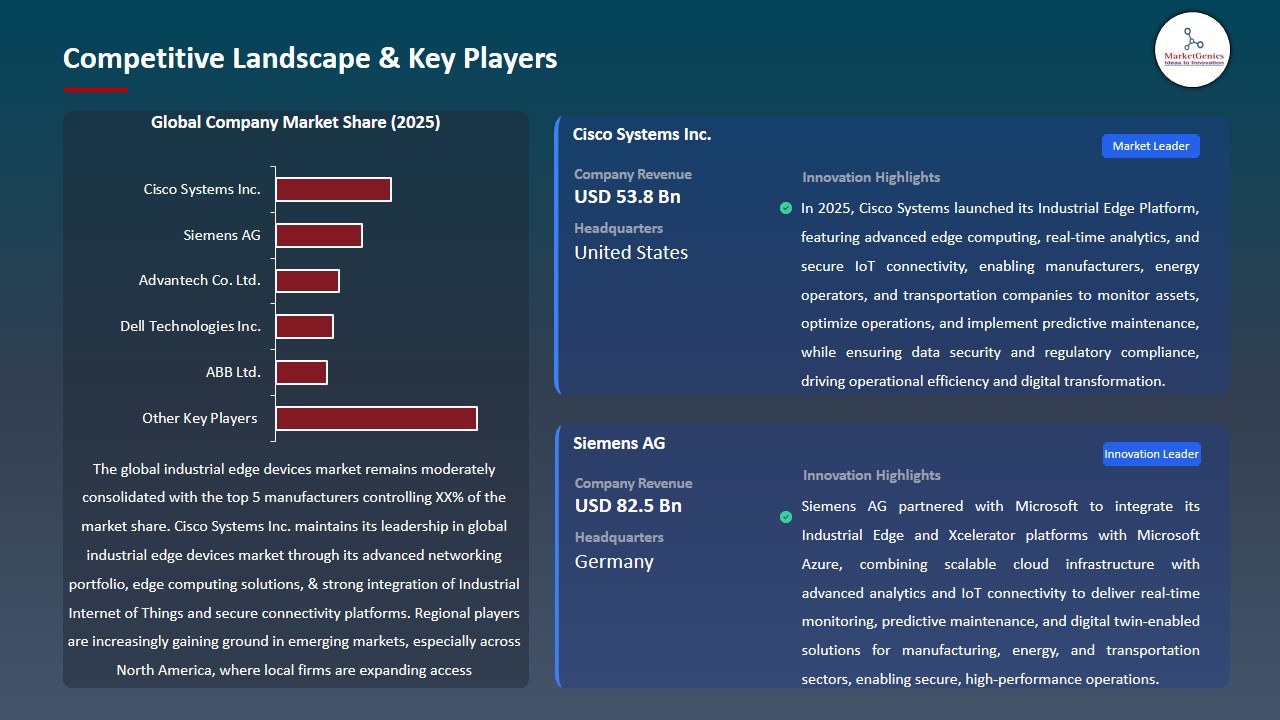
Task: Click the MarketGenics logo
Action: (x=1192, y=50)
